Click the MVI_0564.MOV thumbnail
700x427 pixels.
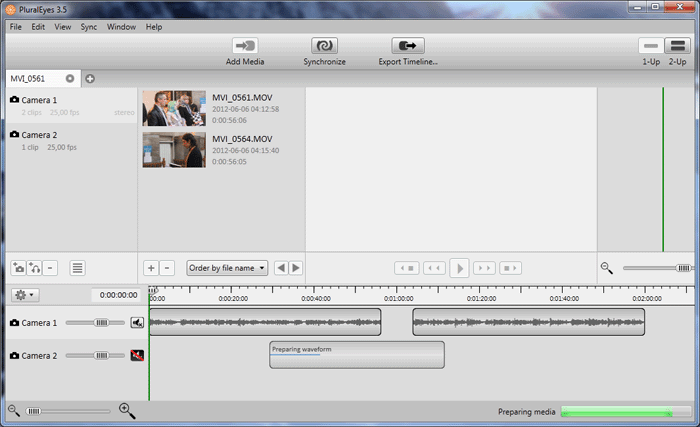(x=174, y=150)
